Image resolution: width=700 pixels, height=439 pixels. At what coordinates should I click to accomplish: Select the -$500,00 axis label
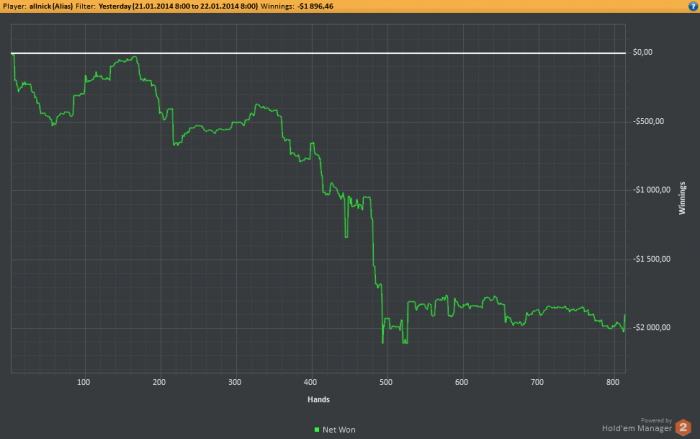648,121
